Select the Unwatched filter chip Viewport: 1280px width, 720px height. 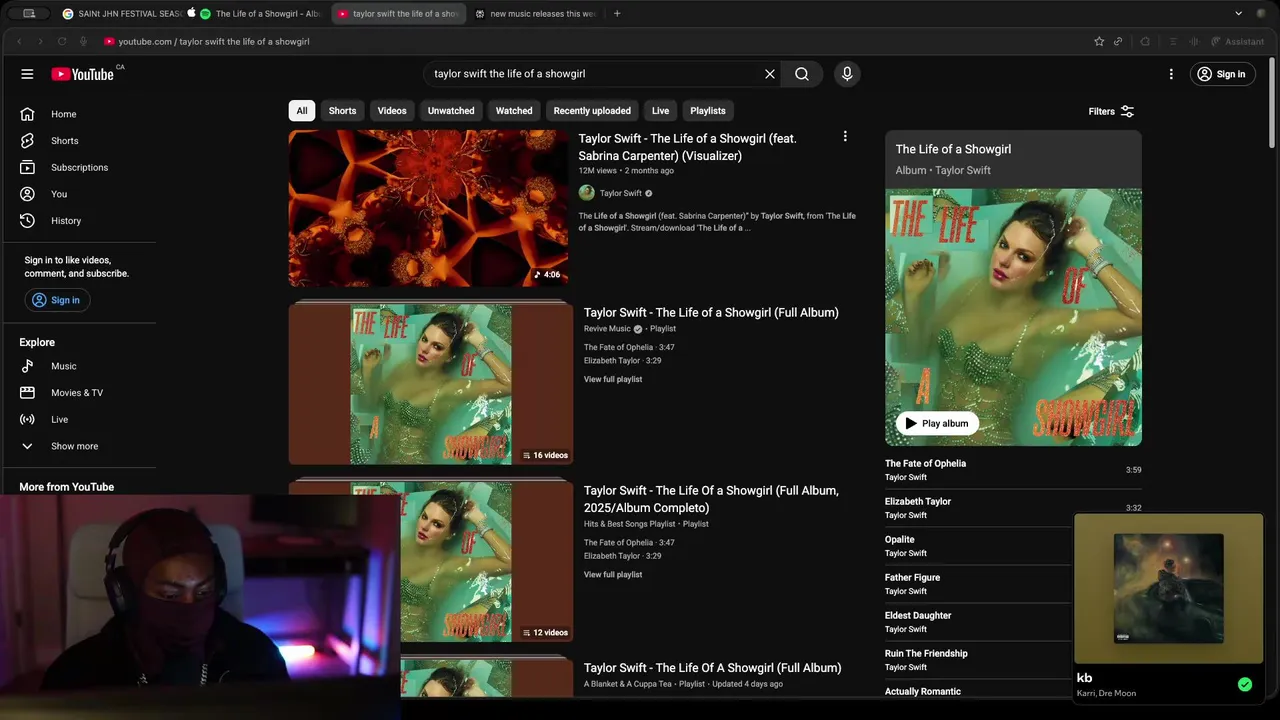point(451,111)
